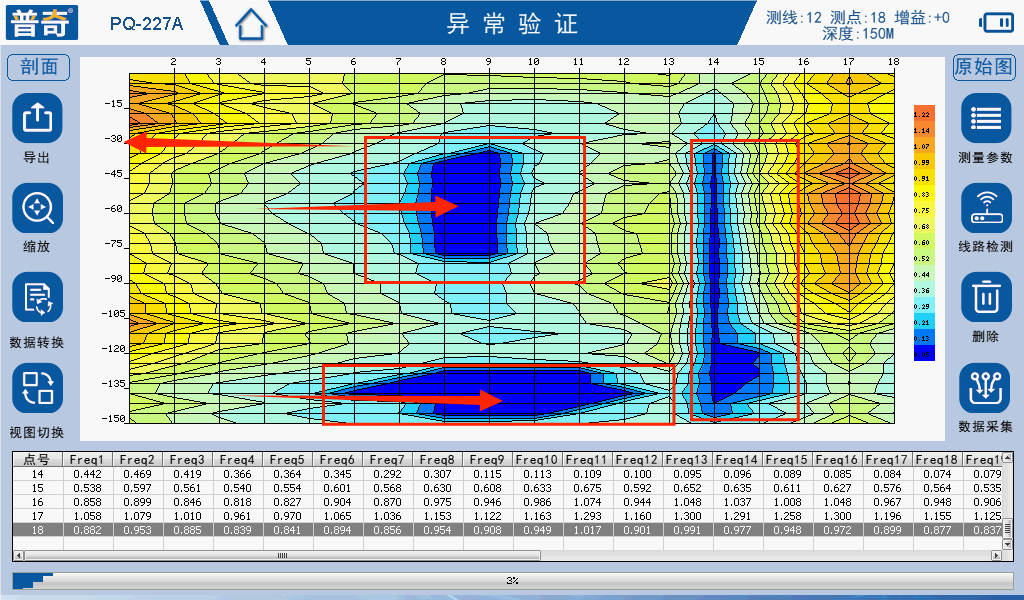The height and width of the screenshot is (600, 1024).
Task: Run Line Detection (线路检测) icon
Action: click(x=985, y=208)
